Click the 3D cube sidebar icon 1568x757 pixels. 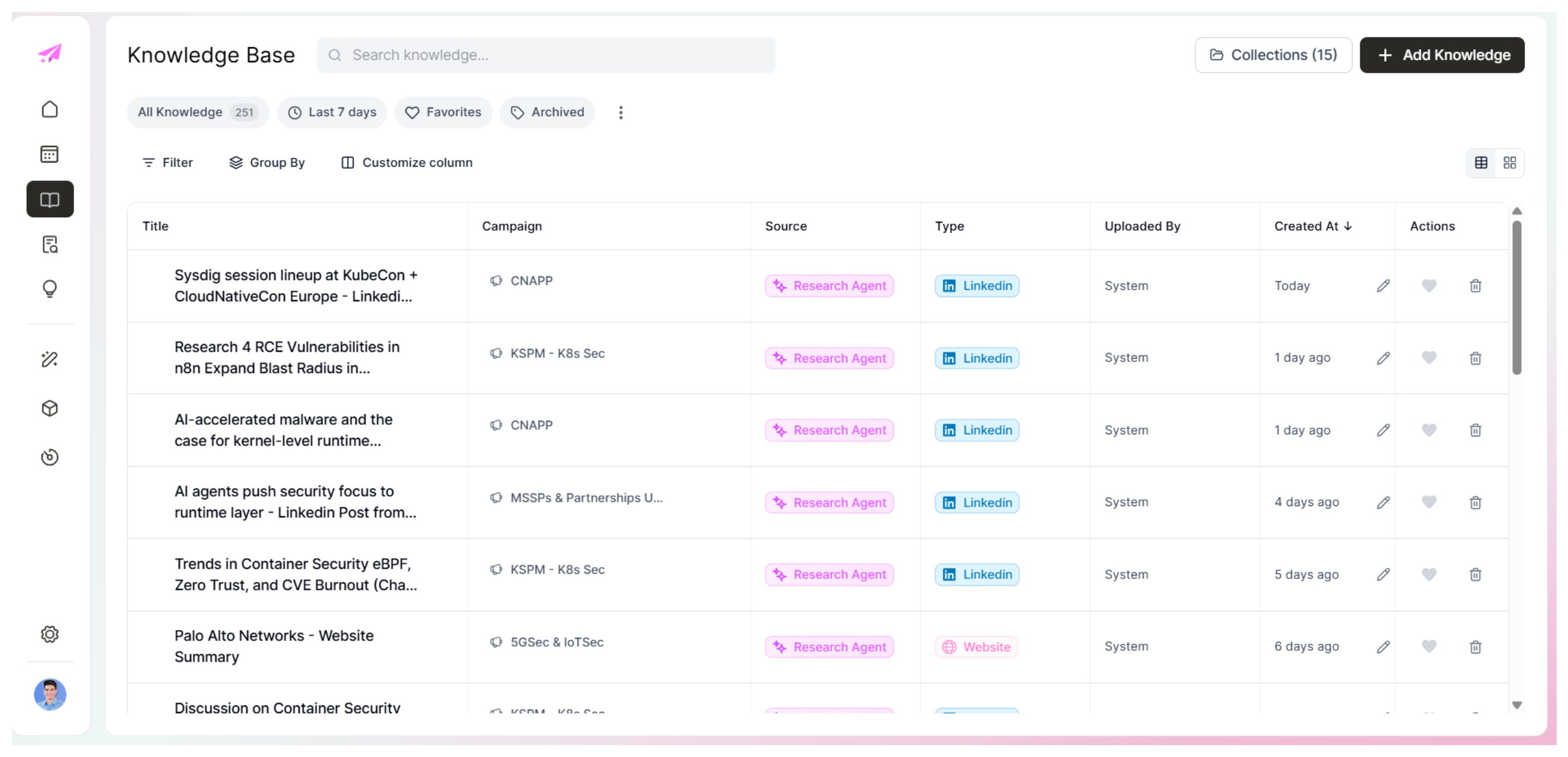pyautogui.click(x=50, y=408)
